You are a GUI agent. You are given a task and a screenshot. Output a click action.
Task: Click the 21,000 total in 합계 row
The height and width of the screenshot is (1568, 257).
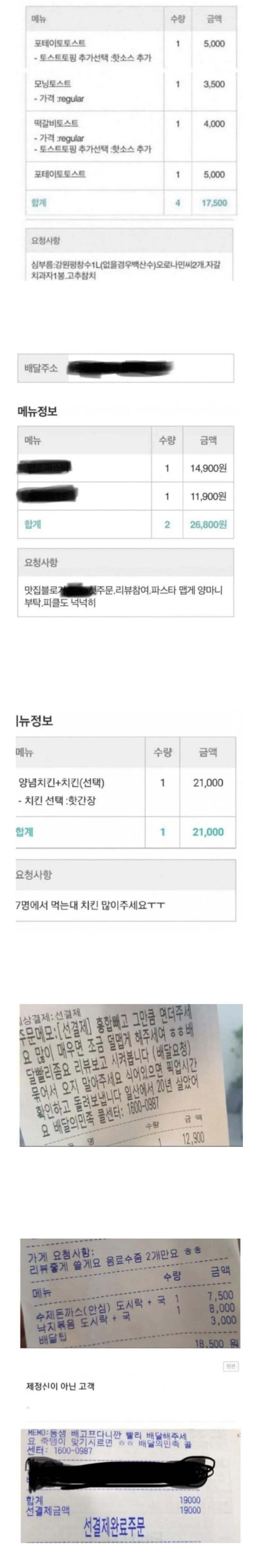point(208,831)
